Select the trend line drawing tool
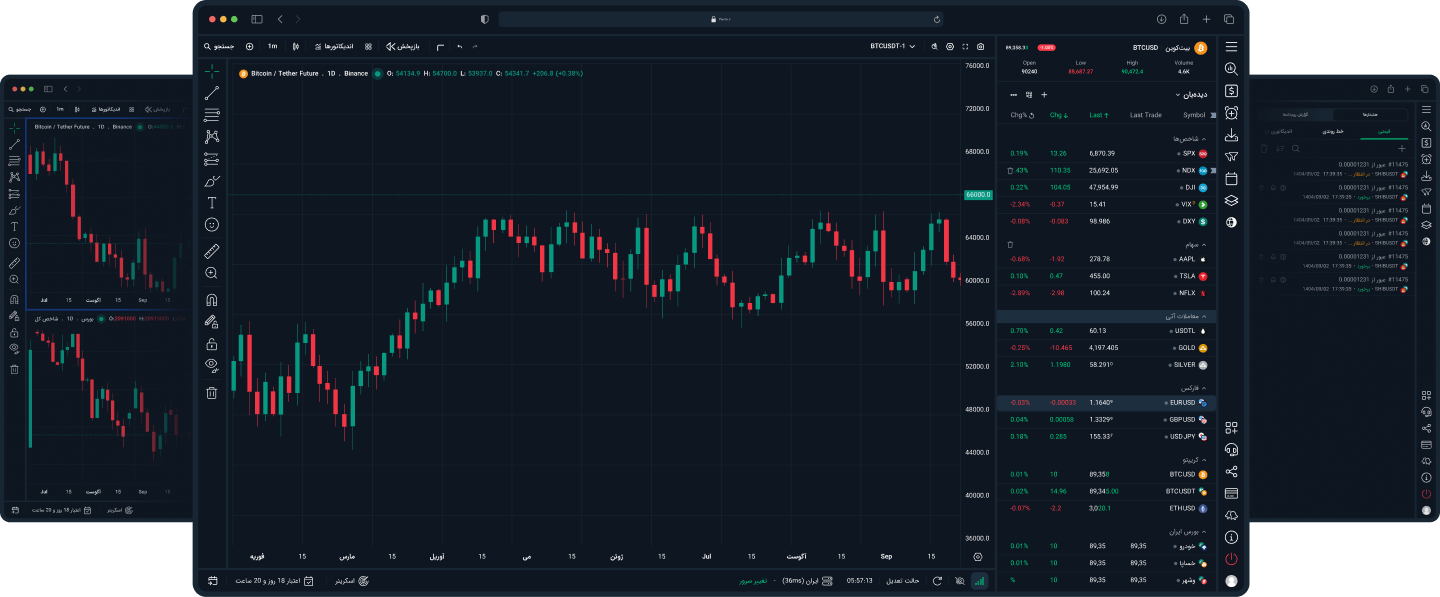 (x=212, y=93)
